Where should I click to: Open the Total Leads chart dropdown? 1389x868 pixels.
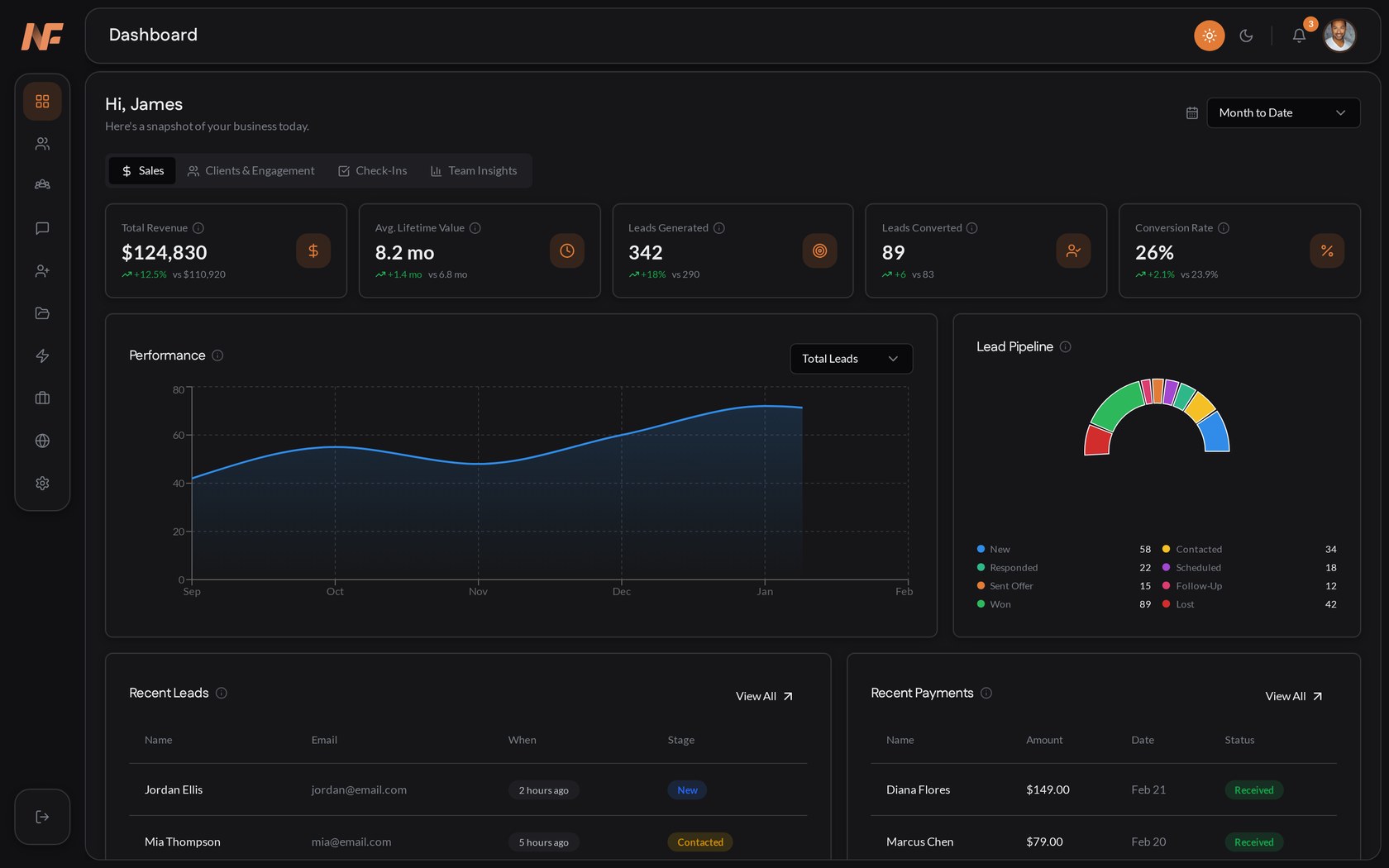[851, 359]
